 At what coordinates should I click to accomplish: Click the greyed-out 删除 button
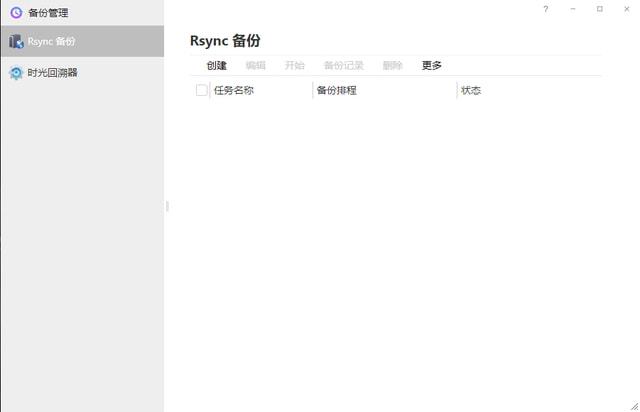click(392, 65)
